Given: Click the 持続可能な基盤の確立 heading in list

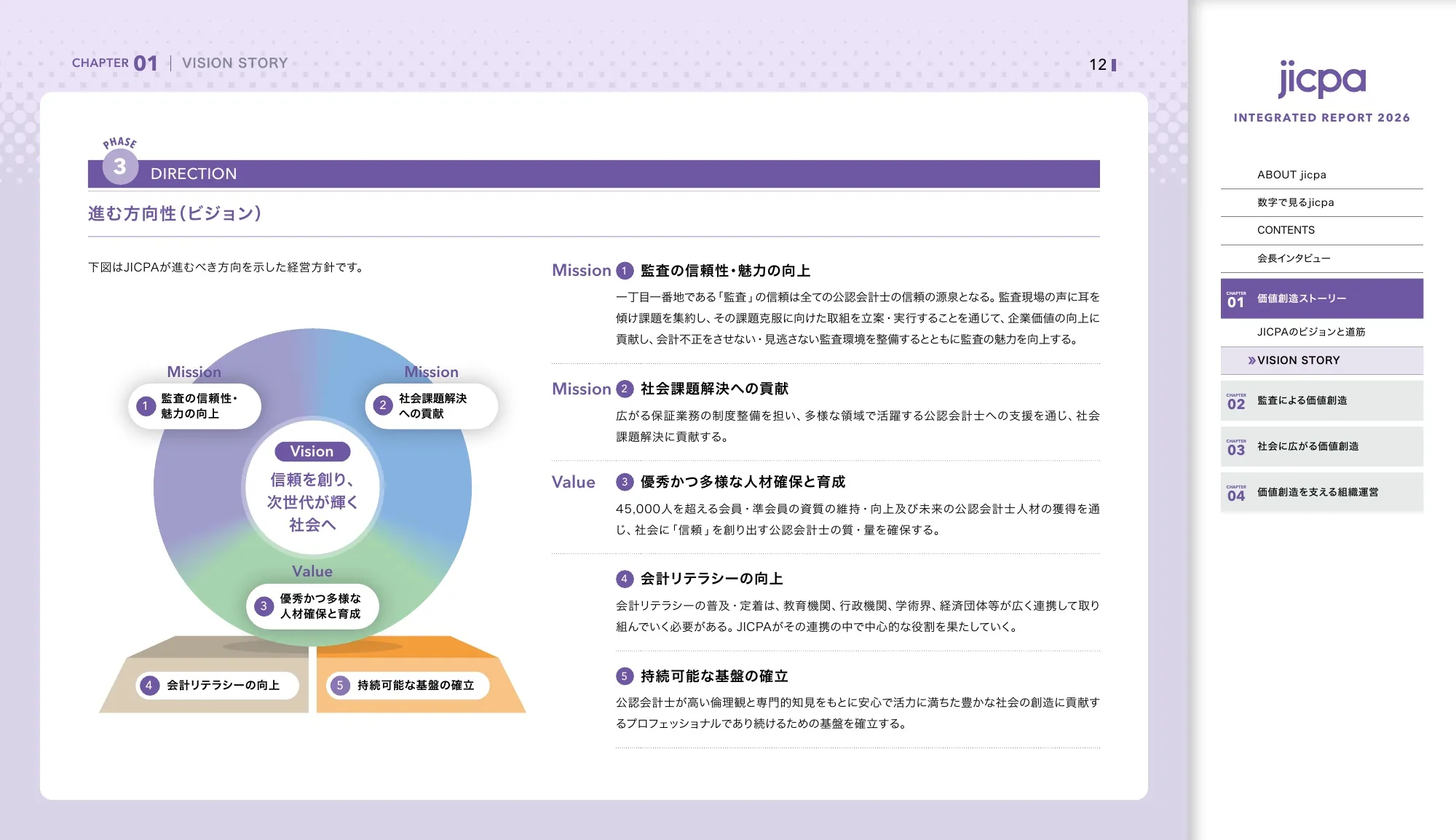Looking at the screenshot, I should pos(714,676).
